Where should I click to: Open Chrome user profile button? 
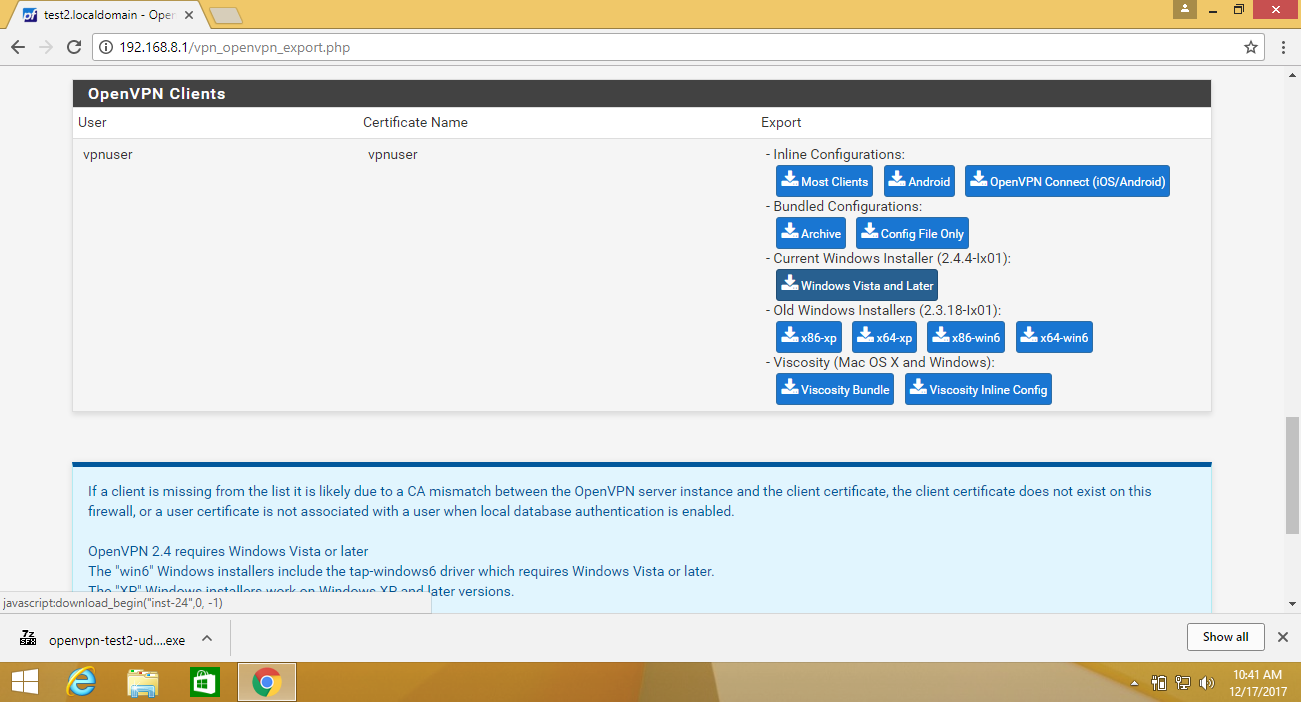click(x=1185, y=8)
